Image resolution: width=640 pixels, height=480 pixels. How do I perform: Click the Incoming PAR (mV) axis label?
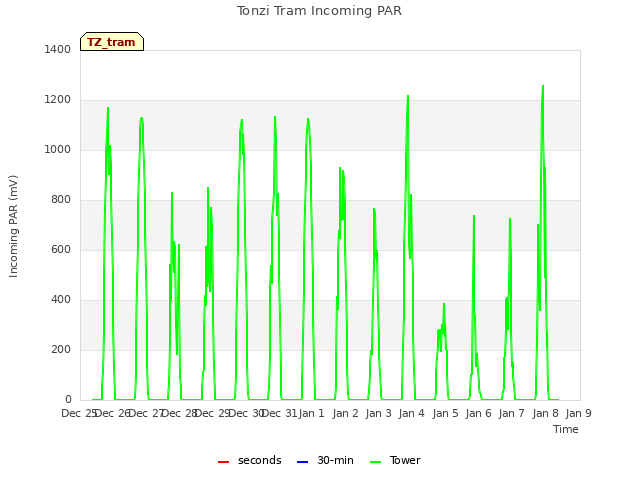(x=13, y=227)
